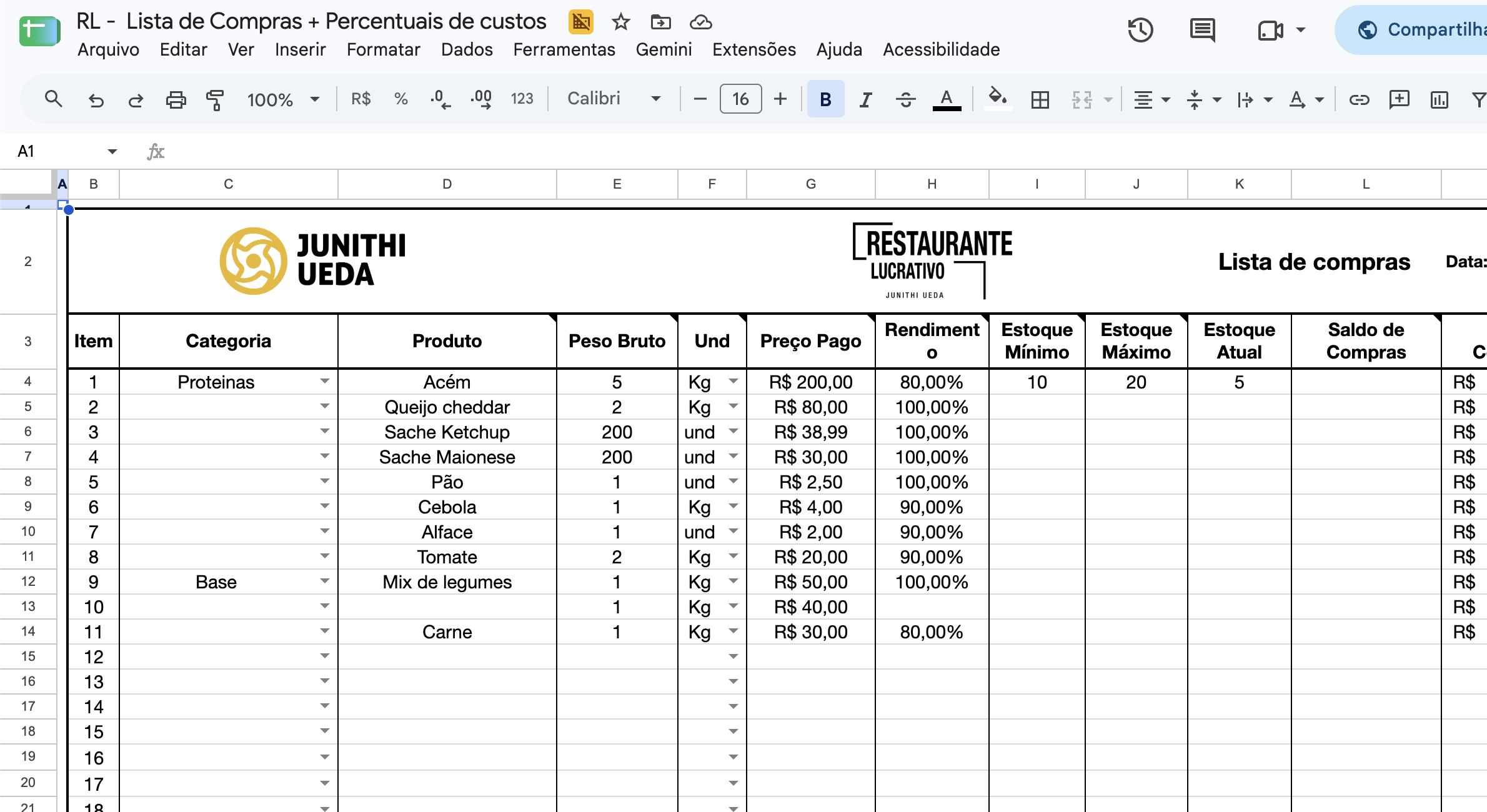
Task: Open the Formatar menu
Action: 383,49
